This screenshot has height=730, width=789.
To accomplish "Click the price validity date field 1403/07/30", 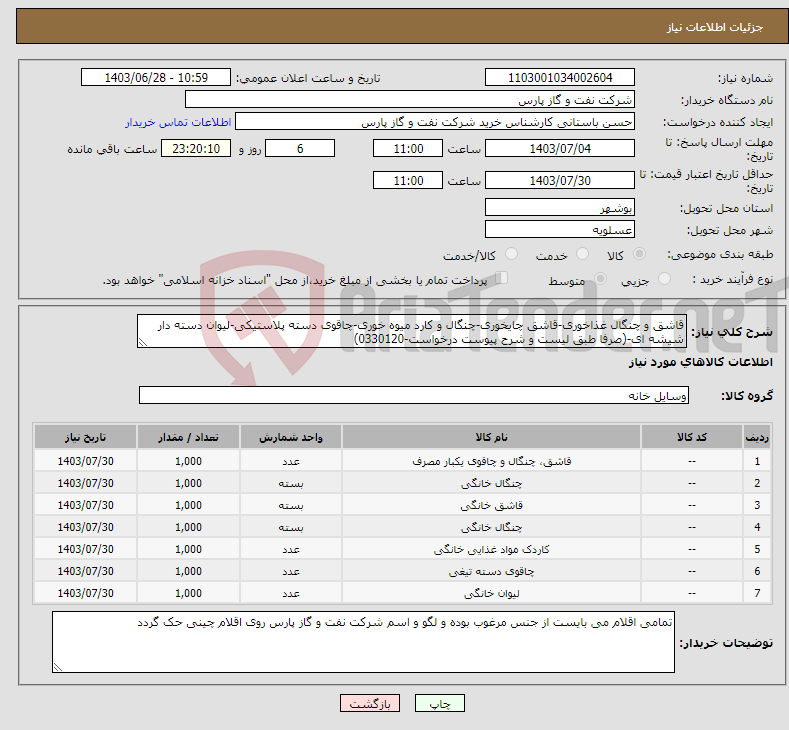I will point(560,180).
